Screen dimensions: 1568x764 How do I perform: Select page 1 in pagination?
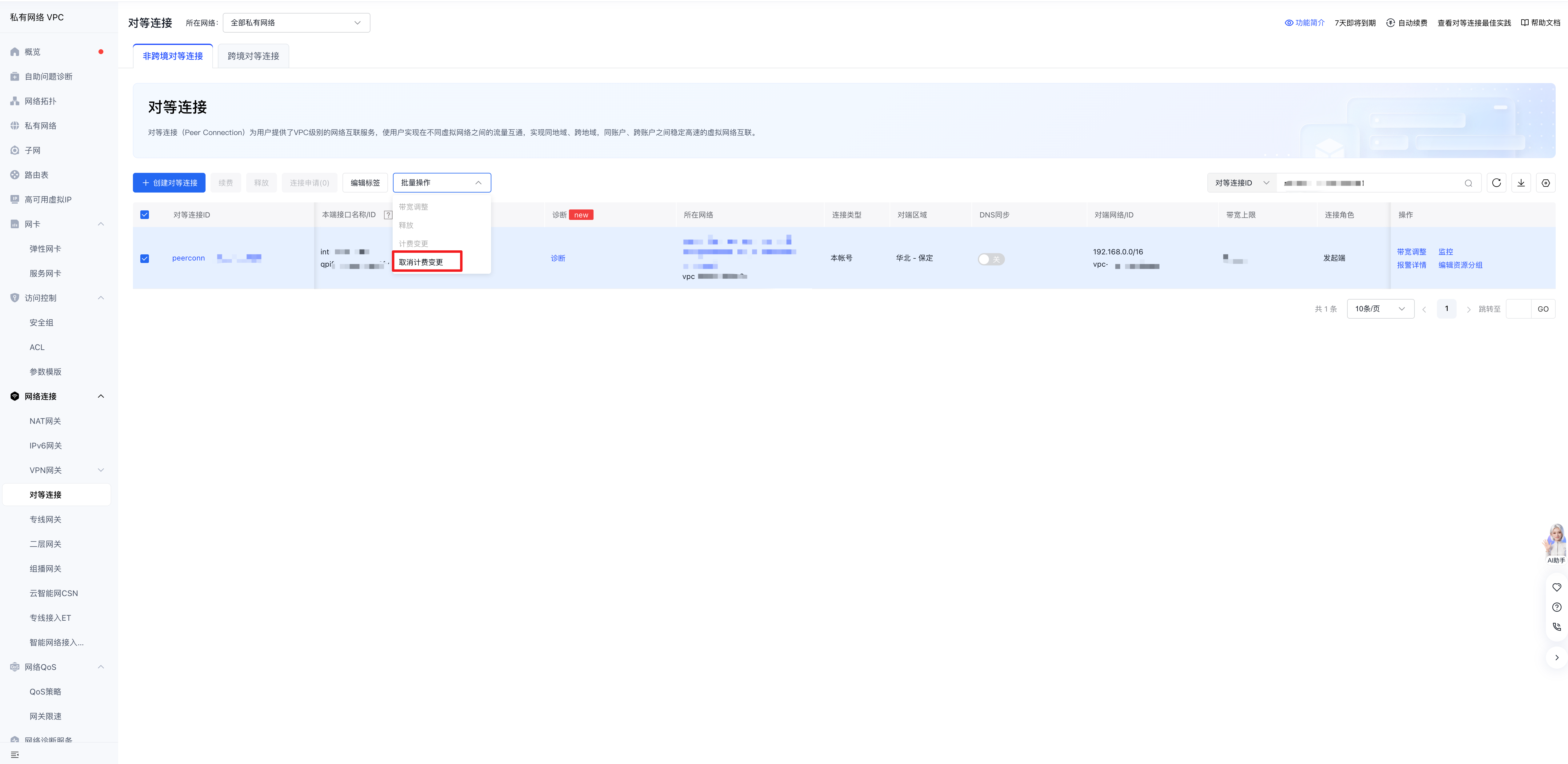tap(1447, 308)
